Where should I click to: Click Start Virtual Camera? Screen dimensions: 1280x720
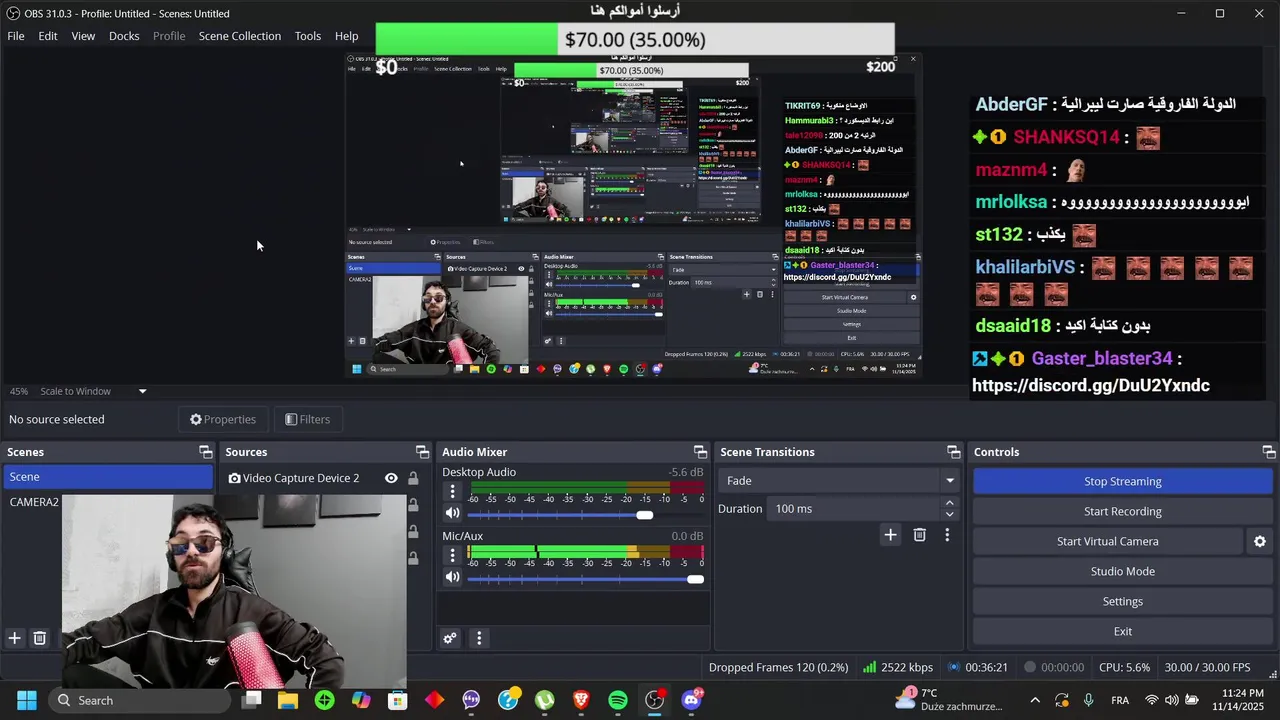coord(1107,541)
